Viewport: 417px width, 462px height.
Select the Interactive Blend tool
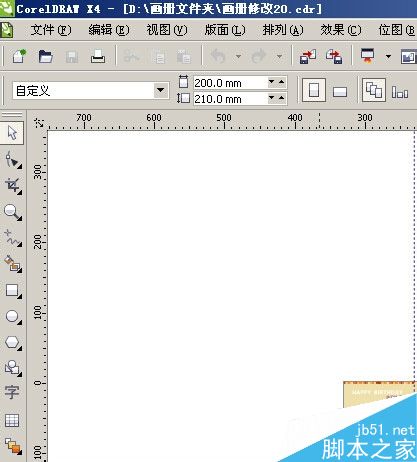click(x=12, y=446)
